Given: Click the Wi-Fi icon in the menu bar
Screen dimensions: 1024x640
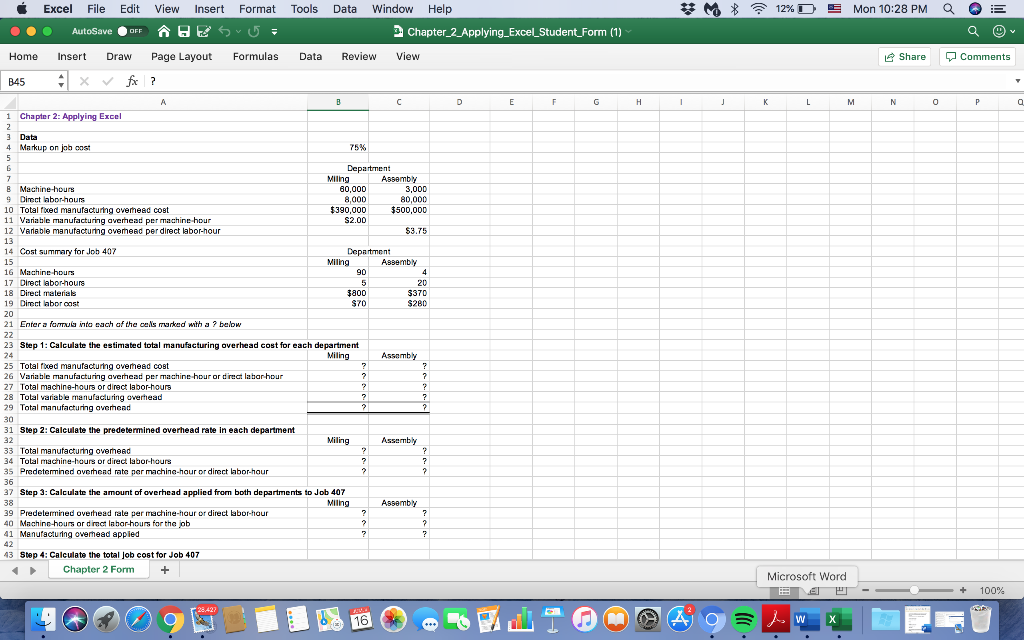Looking at the screenshot, I should (x=758, y=9).
